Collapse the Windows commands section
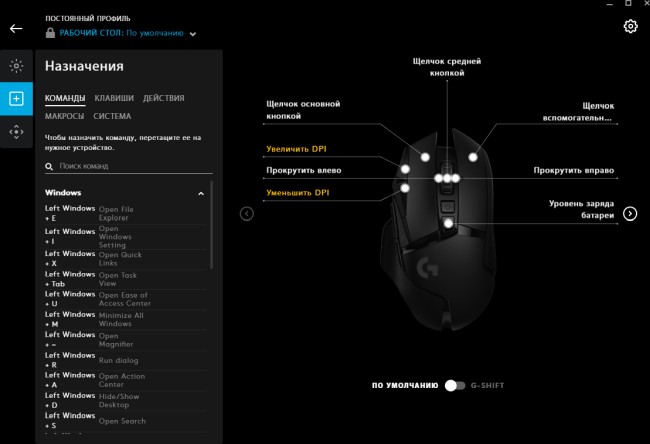 (201, 192)
